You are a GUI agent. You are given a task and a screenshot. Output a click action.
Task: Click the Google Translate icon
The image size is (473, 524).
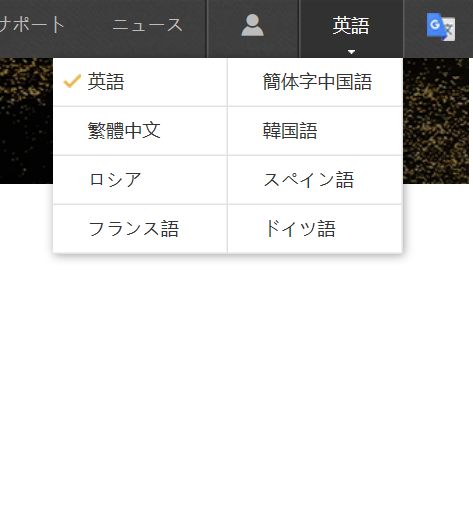[441, 27]
